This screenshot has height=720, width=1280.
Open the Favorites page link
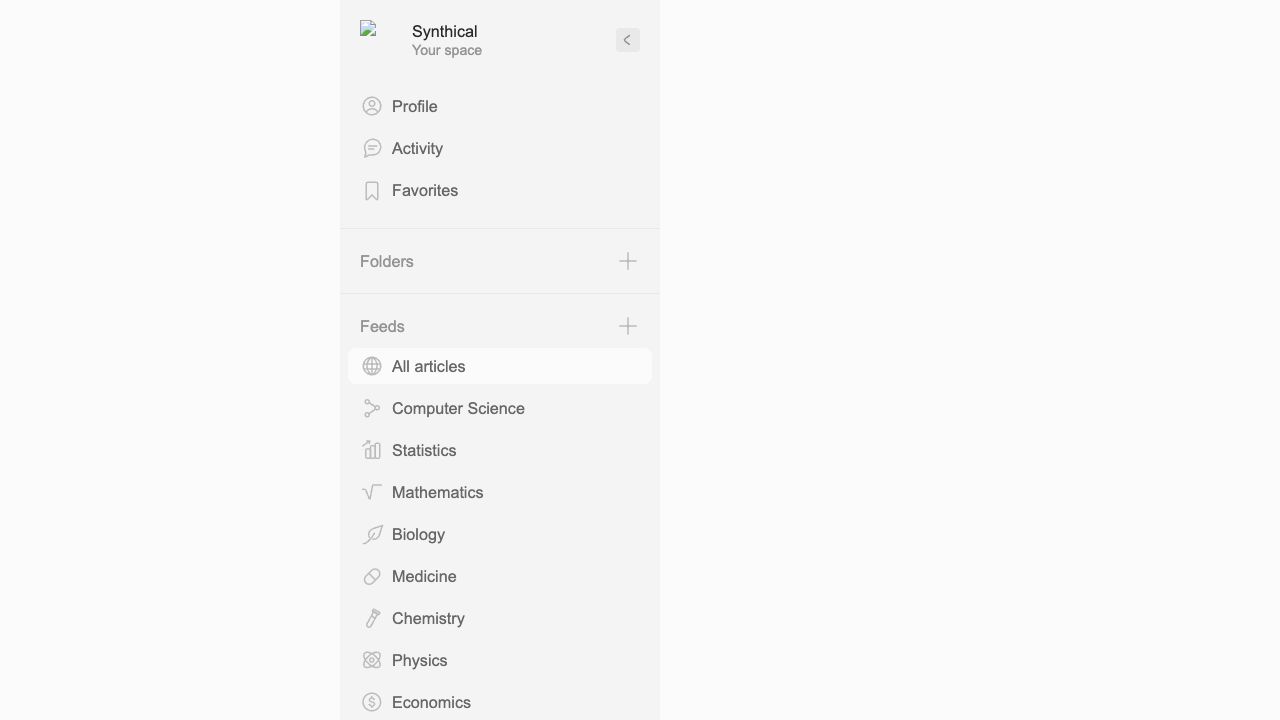tap(425, 190)
